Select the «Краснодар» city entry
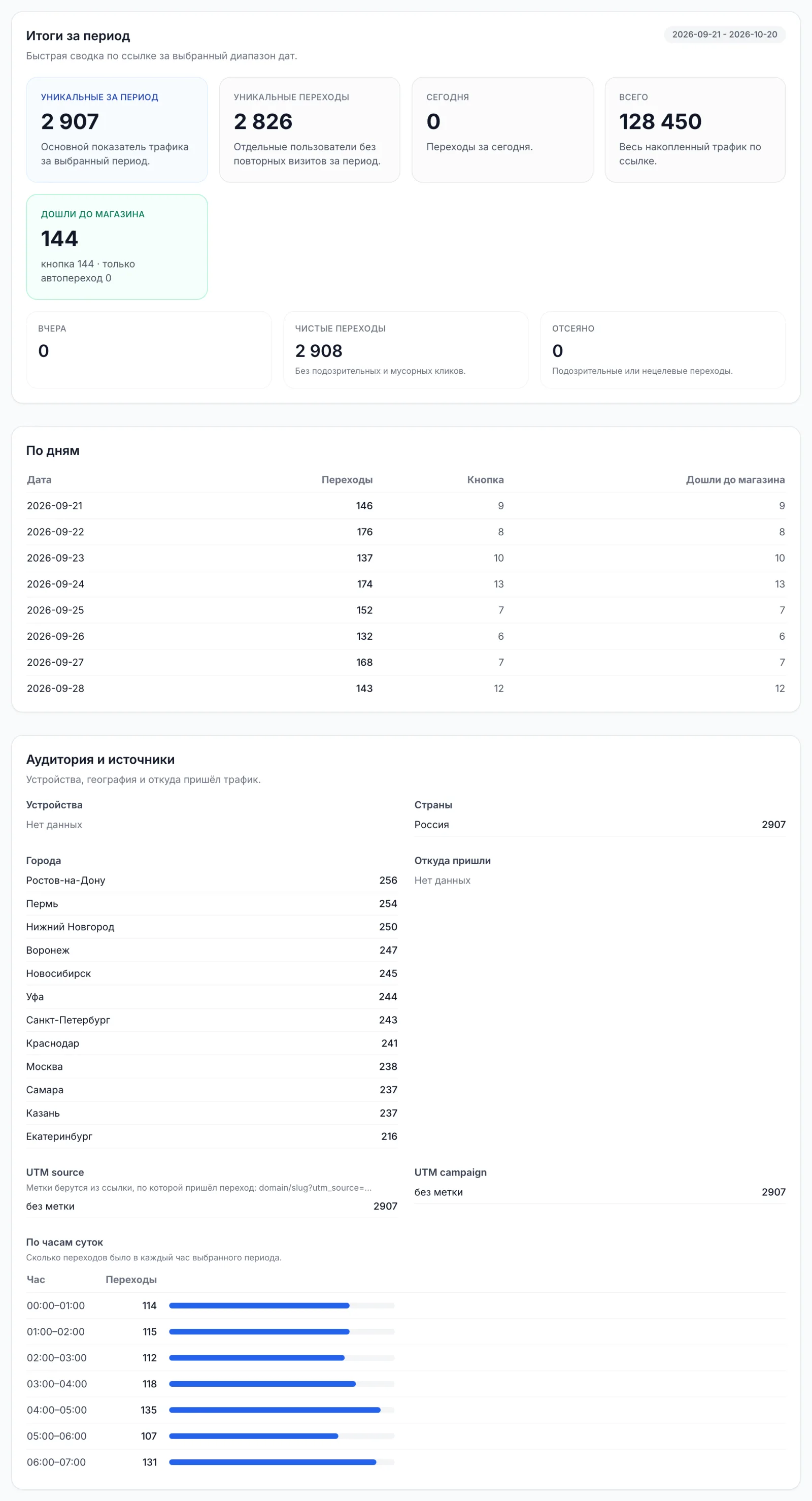Viewport: 812px width, 1501px height. 212,1043
